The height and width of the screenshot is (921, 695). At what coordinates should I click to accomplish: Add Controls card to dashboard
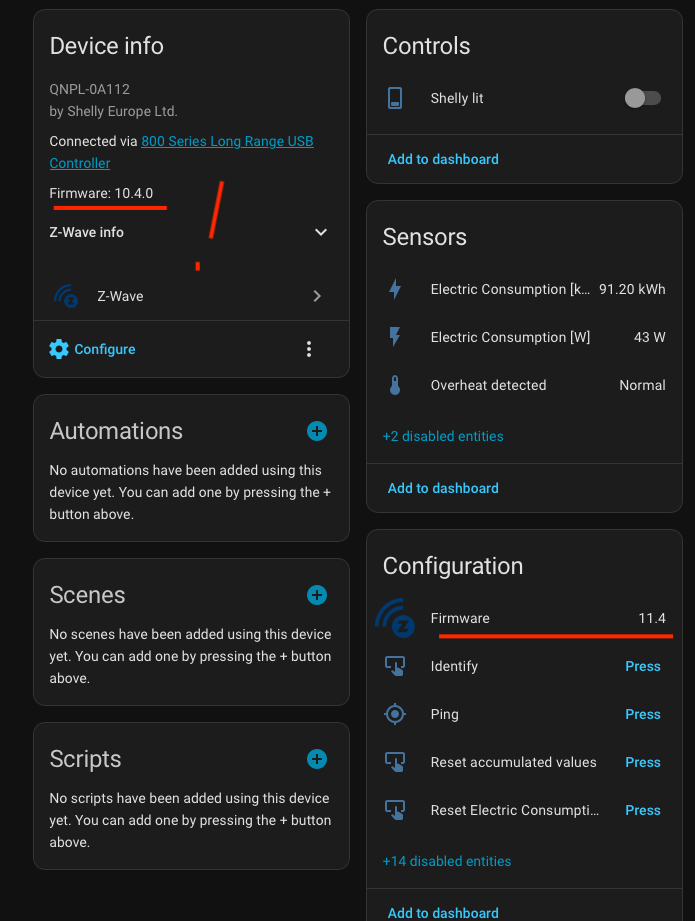443,159
